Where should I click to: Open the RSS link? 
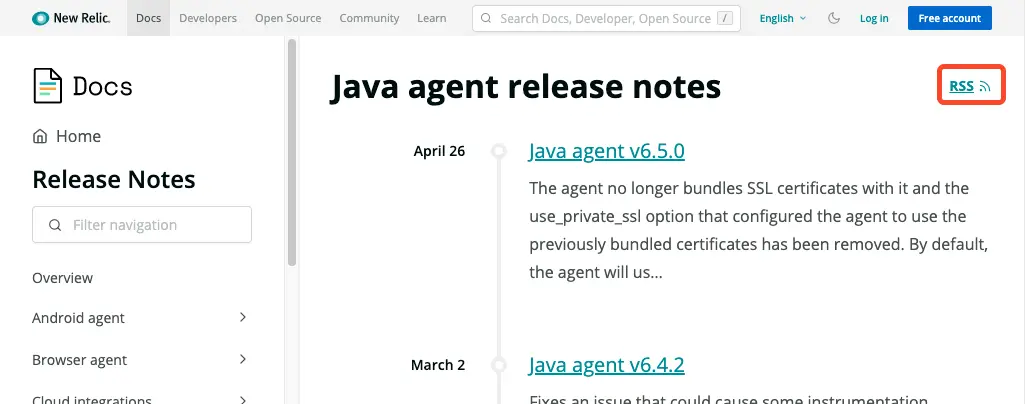[x=962, y=86]
